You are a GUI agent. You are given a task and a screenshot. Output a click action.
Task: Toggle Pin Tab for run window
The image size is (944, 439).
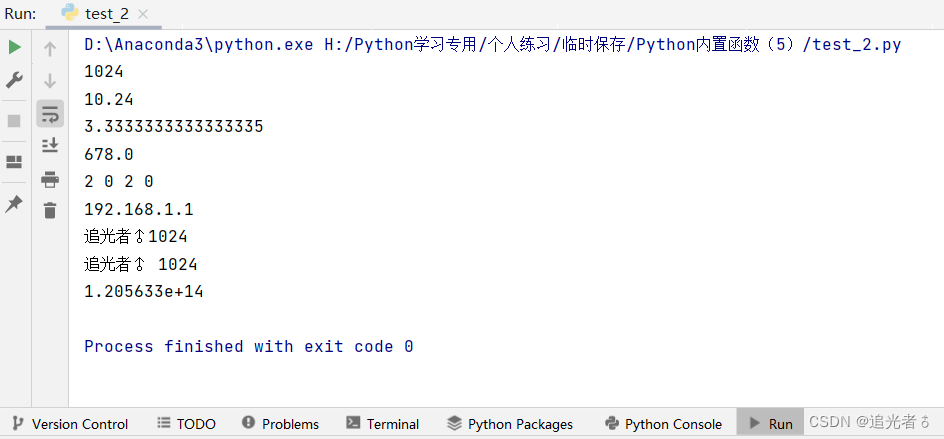pos(14,204)
